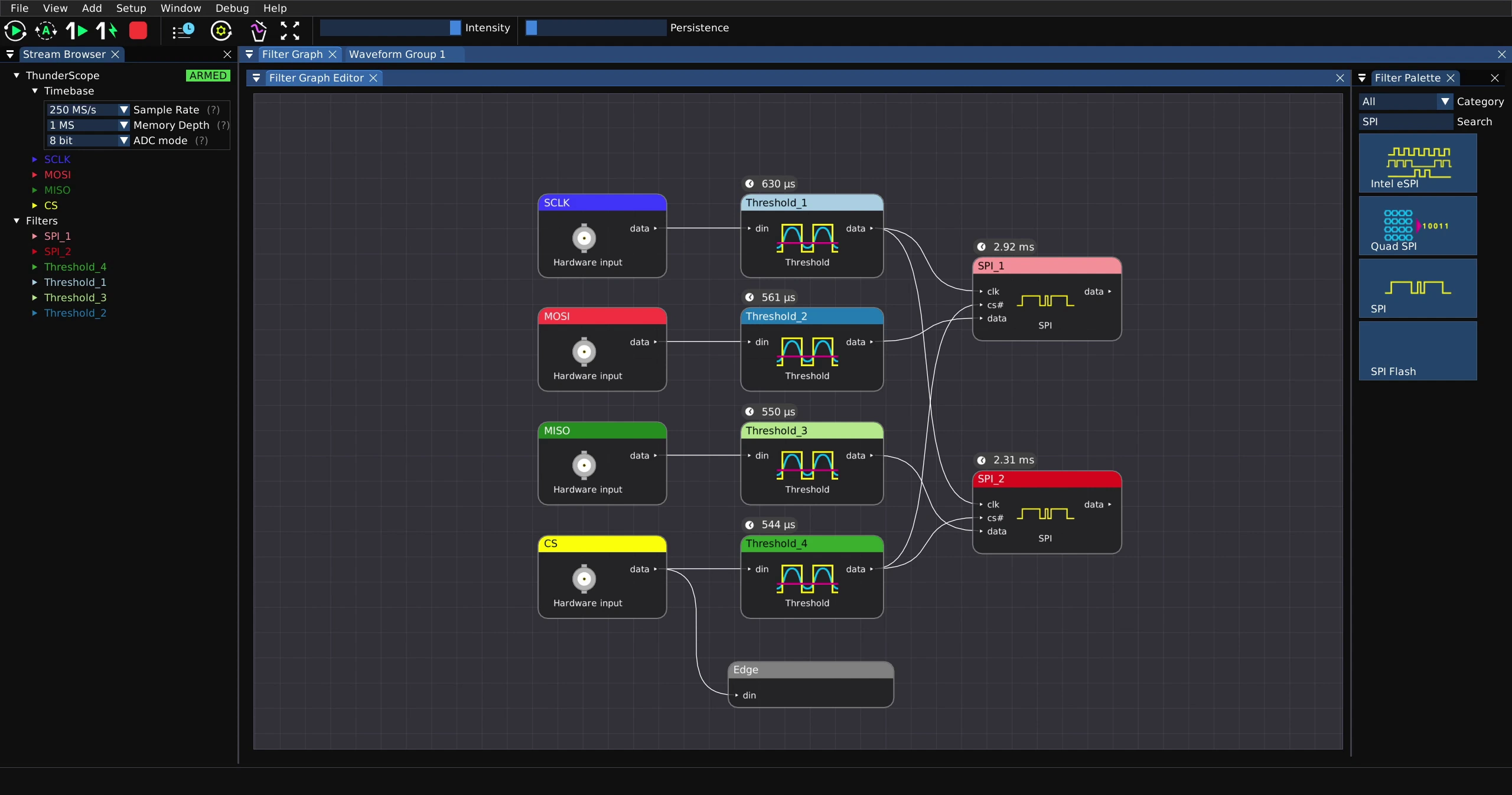
Task: Open the Stream Browser panel dropdown triangle
Action: coord(10,54)
